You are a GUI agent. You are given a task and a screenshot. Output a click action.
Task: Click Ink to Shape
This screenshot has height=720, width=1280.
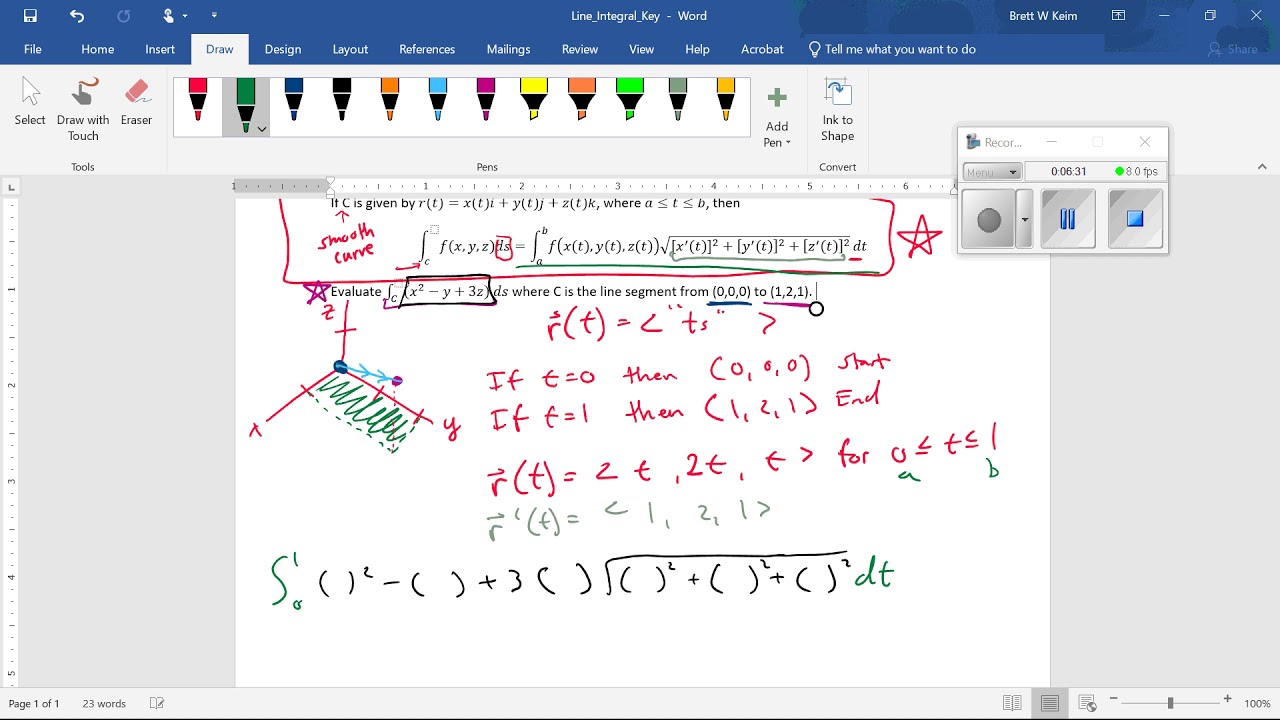[838, 111]
